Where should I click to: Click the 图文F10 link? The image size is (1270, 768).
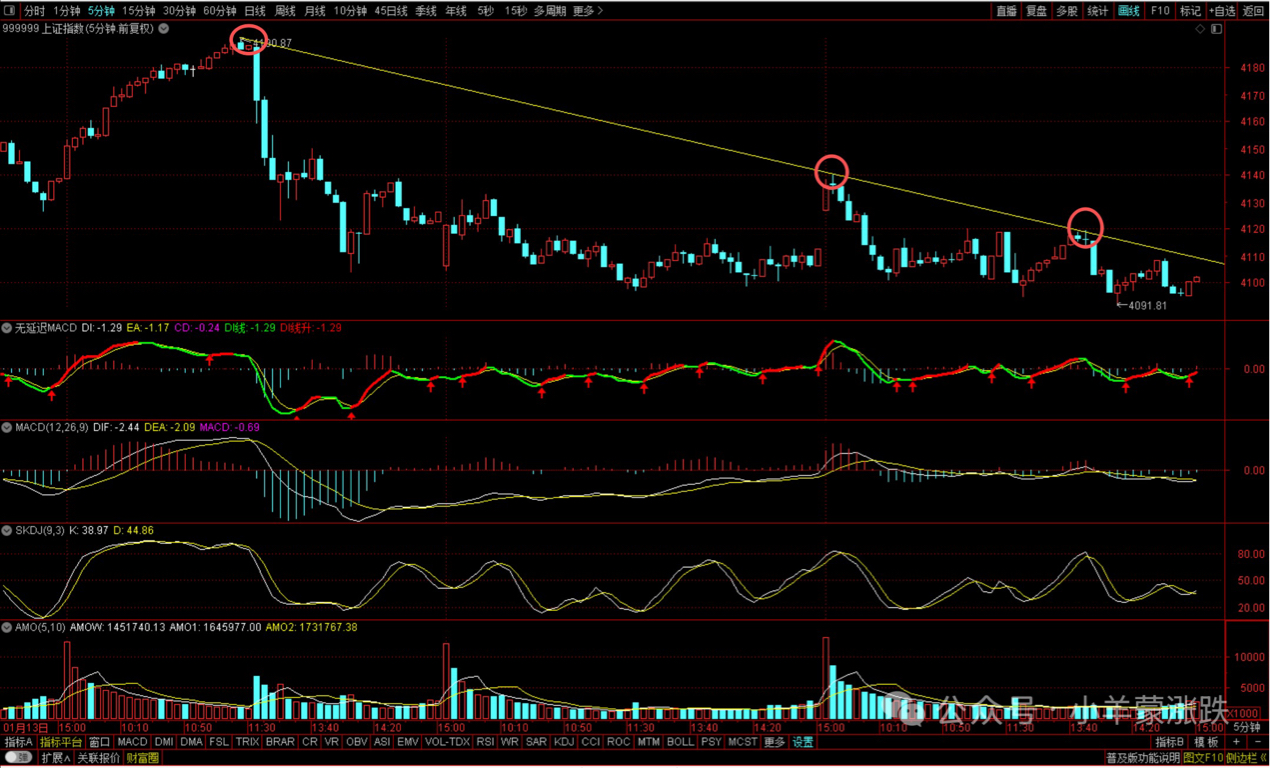tap(1203, 758)
